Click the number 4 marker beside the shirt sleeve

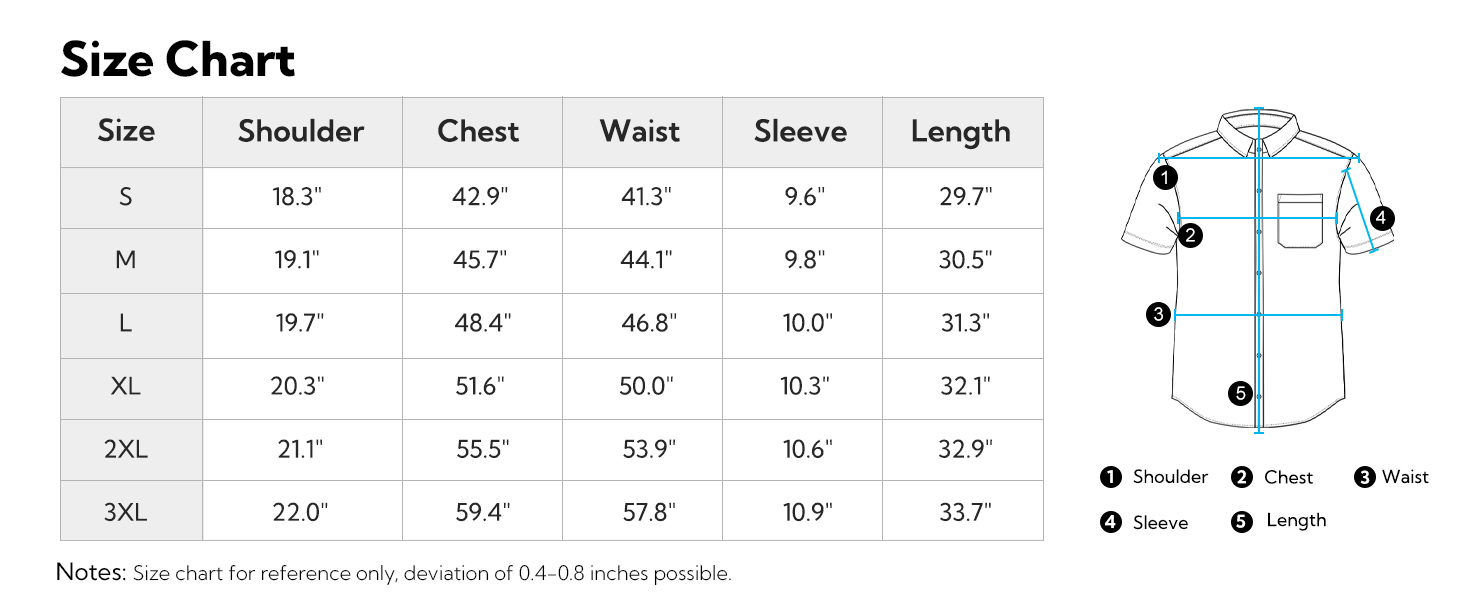1381,218
